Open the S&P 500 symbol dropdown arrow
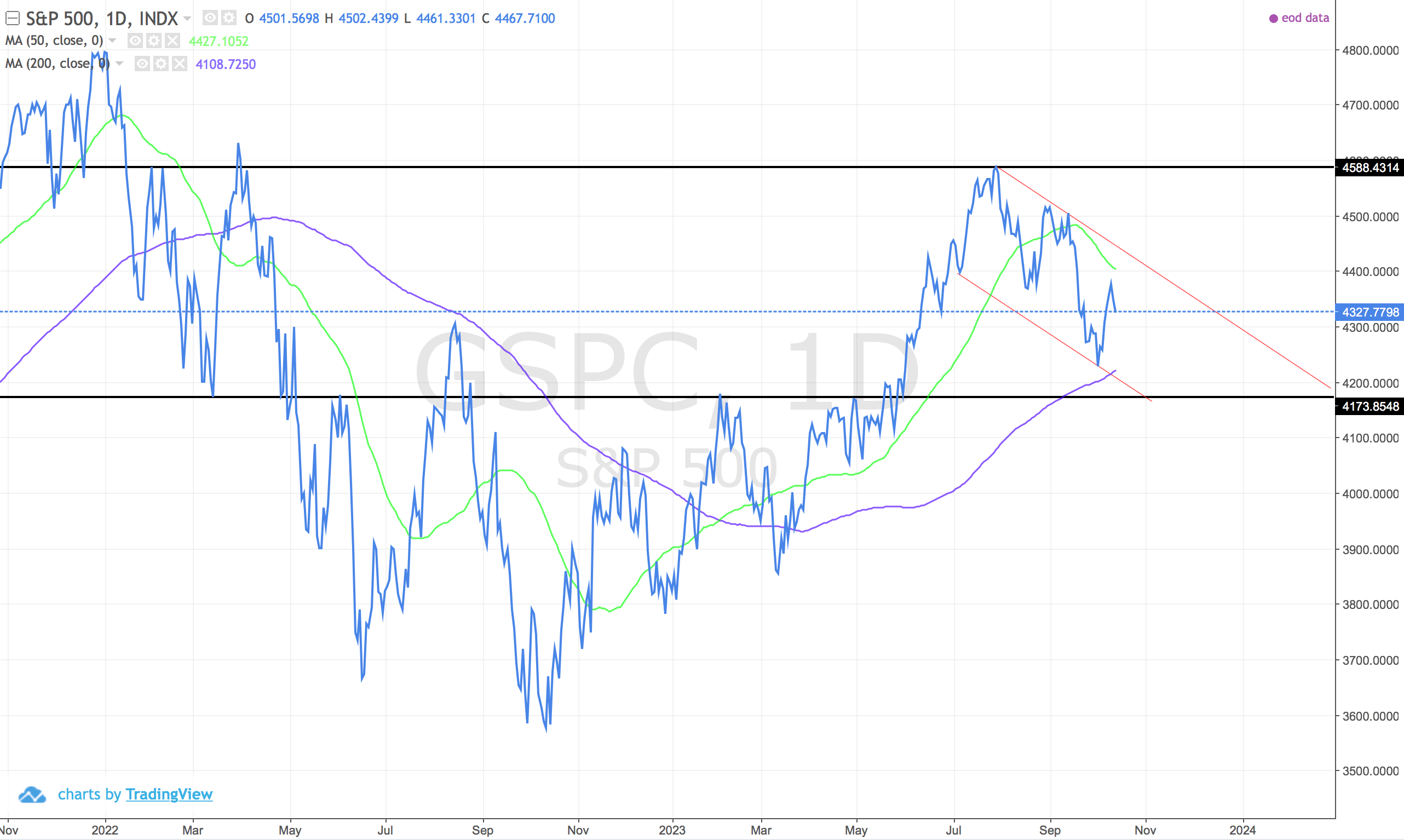This screenshot has height=840, width=1404. click(x=187, y=19)
